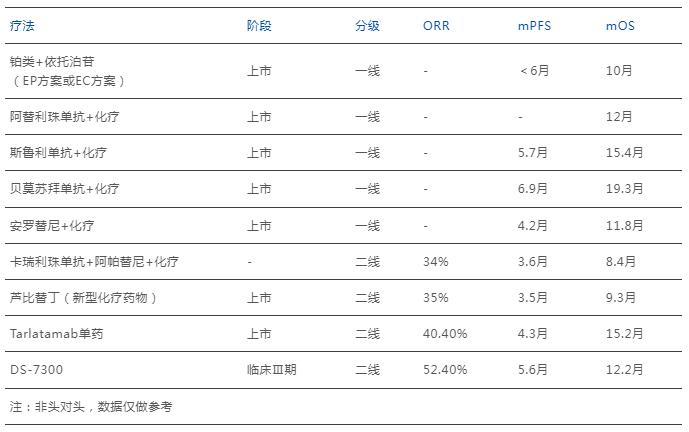Viewport: 689px width, 432px height.
Task: Select the 斯鲁利单抗+化疗 row label
Action: (x=58, y=152)
